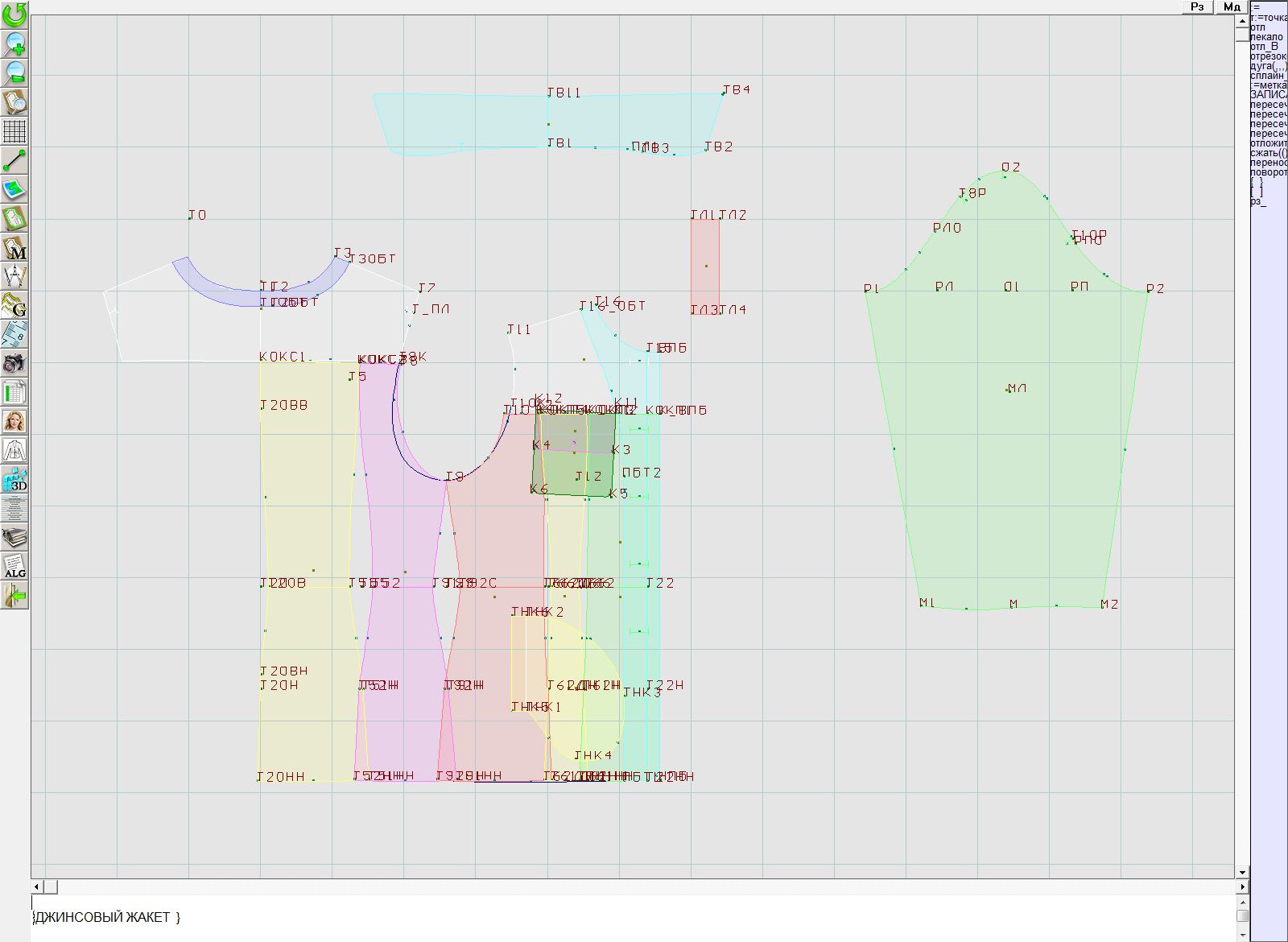Open the ALG algorithm document icon
Screen dimensions: 1288x942
coord(14,566)
